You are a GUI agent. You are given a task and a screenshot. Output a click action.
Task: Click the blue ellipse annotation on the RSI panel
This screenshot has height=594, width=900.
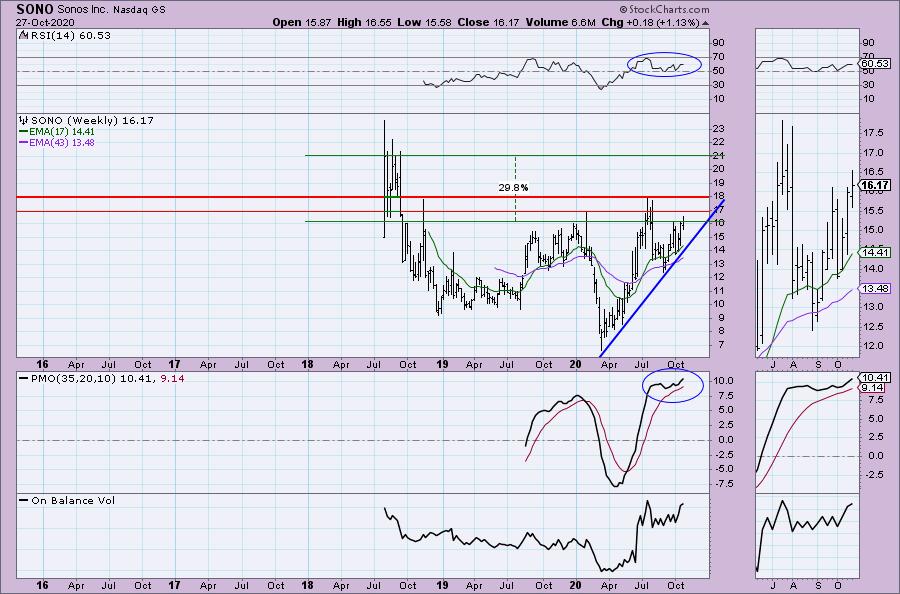pyautogui.click(x=664, y=64)
